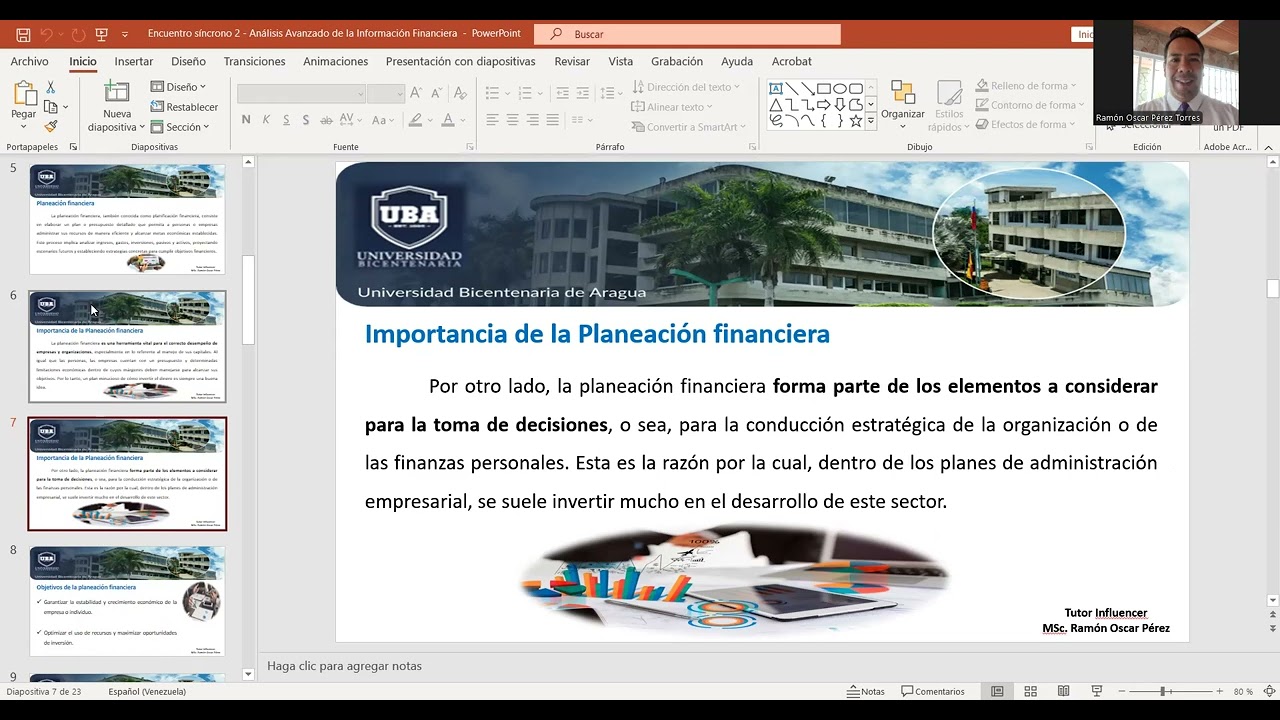Click the Undo arrow in quick access toolbar

point(48,34)
